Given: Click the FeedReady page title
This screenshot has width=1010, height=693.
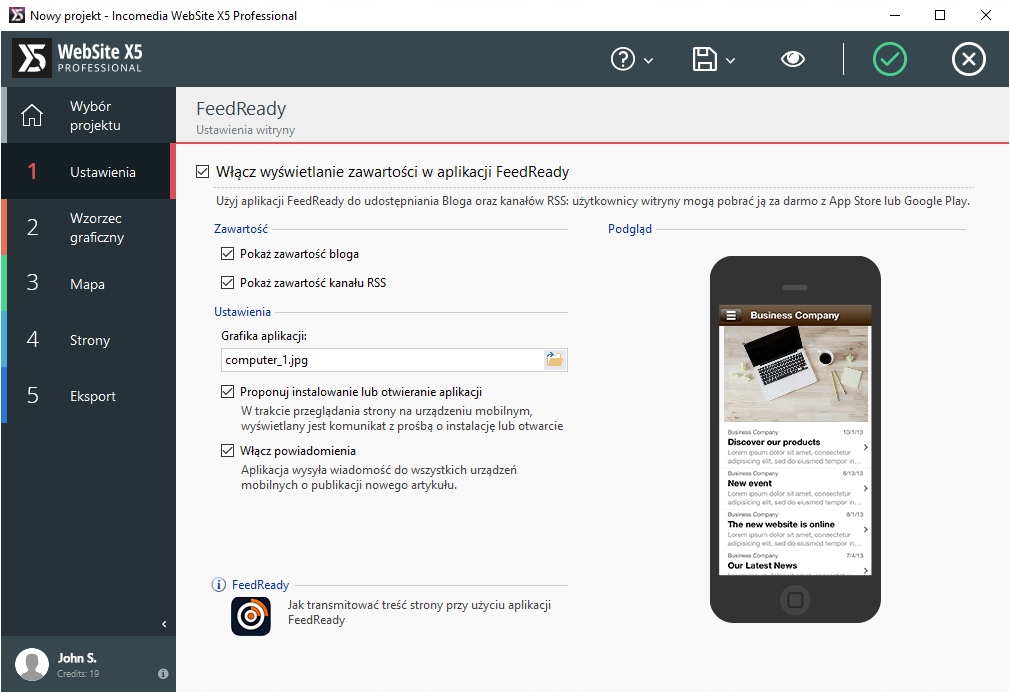Looking at the screenshot, I should click(x=241, y=108).
